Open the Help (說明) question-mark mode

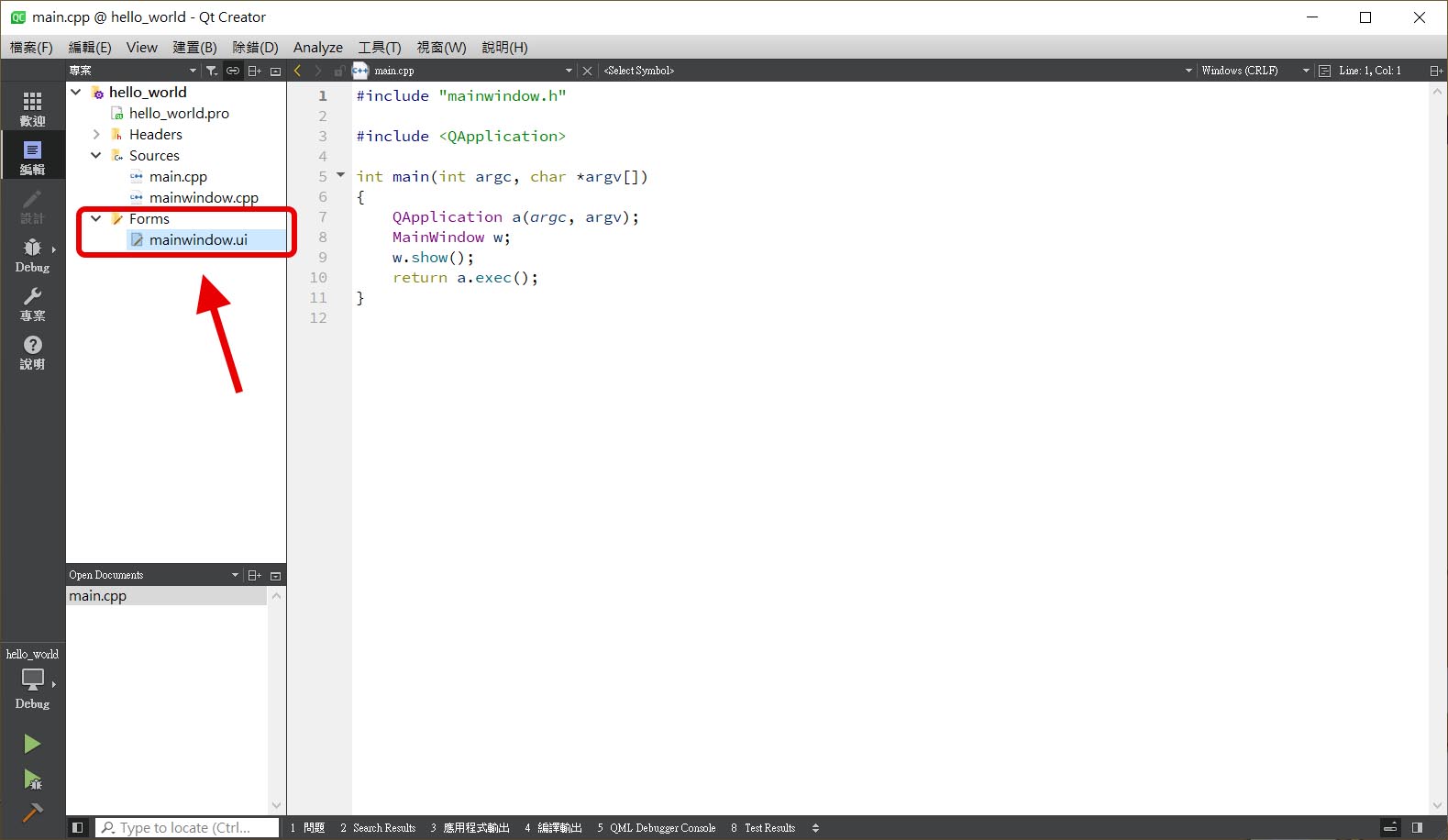(32, 352)
